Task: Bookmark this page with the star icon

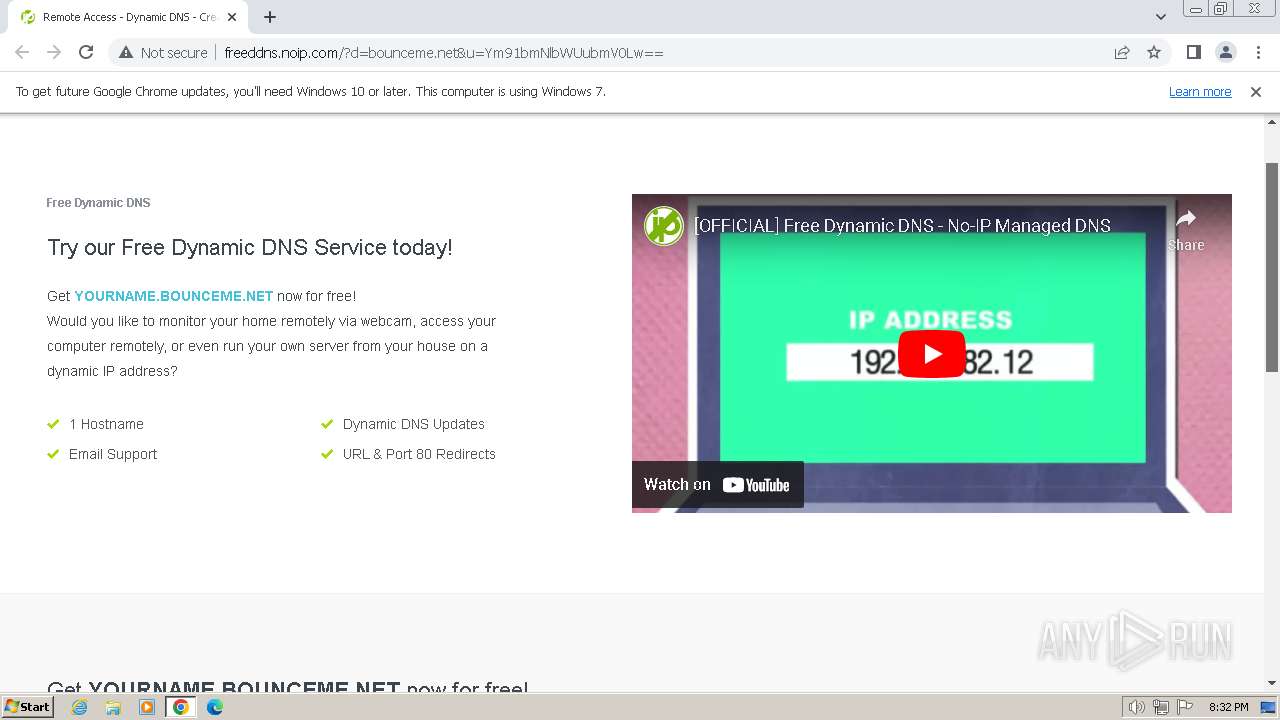Action: pos(1154,52)
